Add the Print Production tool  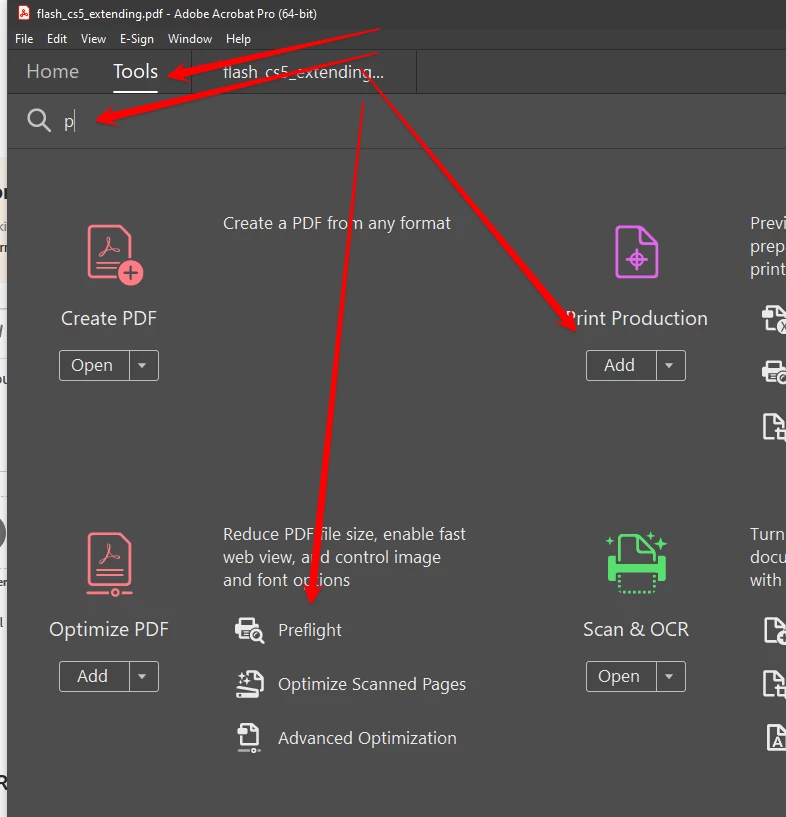point(621,365)
